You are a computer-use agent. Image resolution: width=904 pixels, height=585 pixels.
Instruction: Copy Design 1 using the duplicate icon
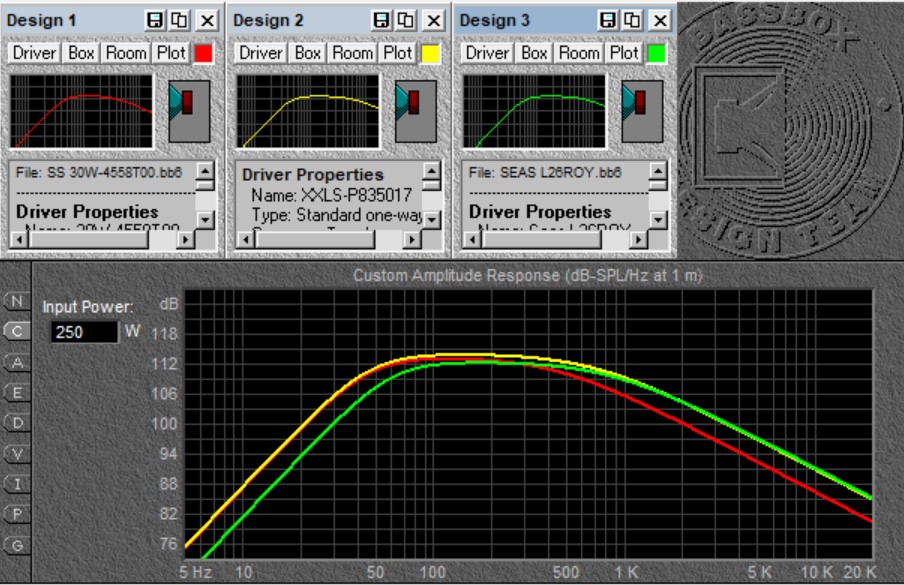tap(180, 21)
